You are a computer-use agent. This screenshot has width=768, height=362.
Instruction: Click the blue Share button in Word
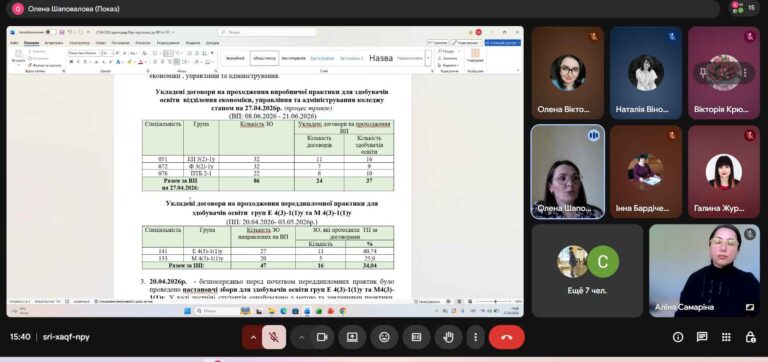point(503,43)
